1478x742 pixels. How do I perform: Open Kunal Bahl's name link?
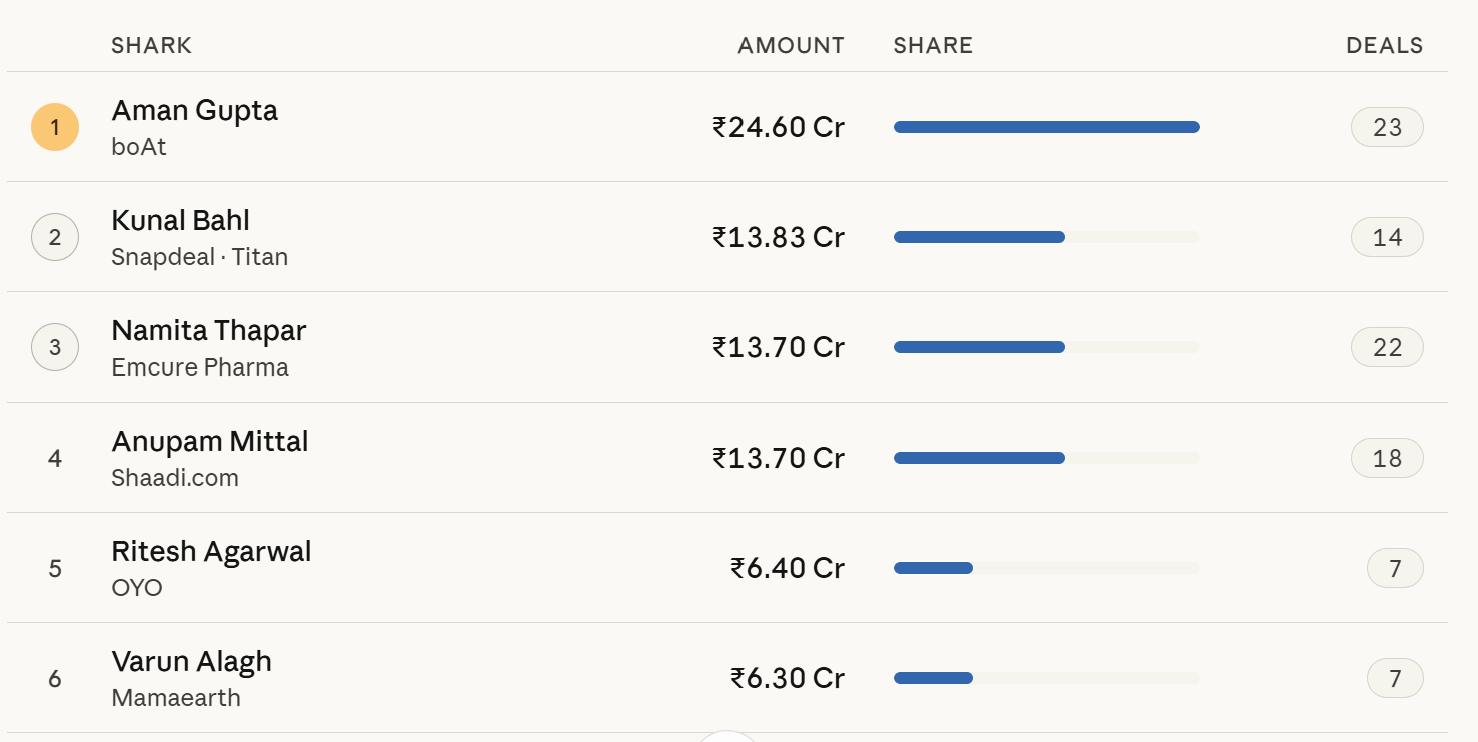[x=181, y=220]
